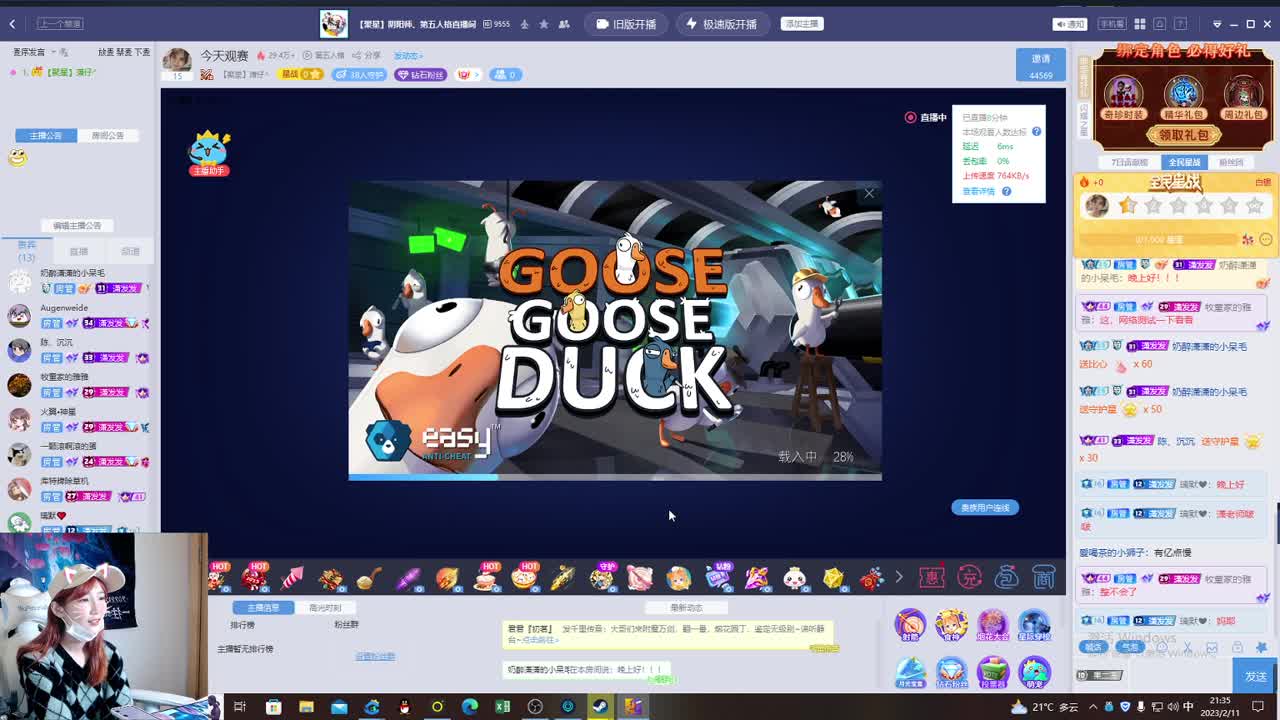Select the 7日贡献榜 tab
Viewport: 1280px width, 720px height.
pos(1129,162)
